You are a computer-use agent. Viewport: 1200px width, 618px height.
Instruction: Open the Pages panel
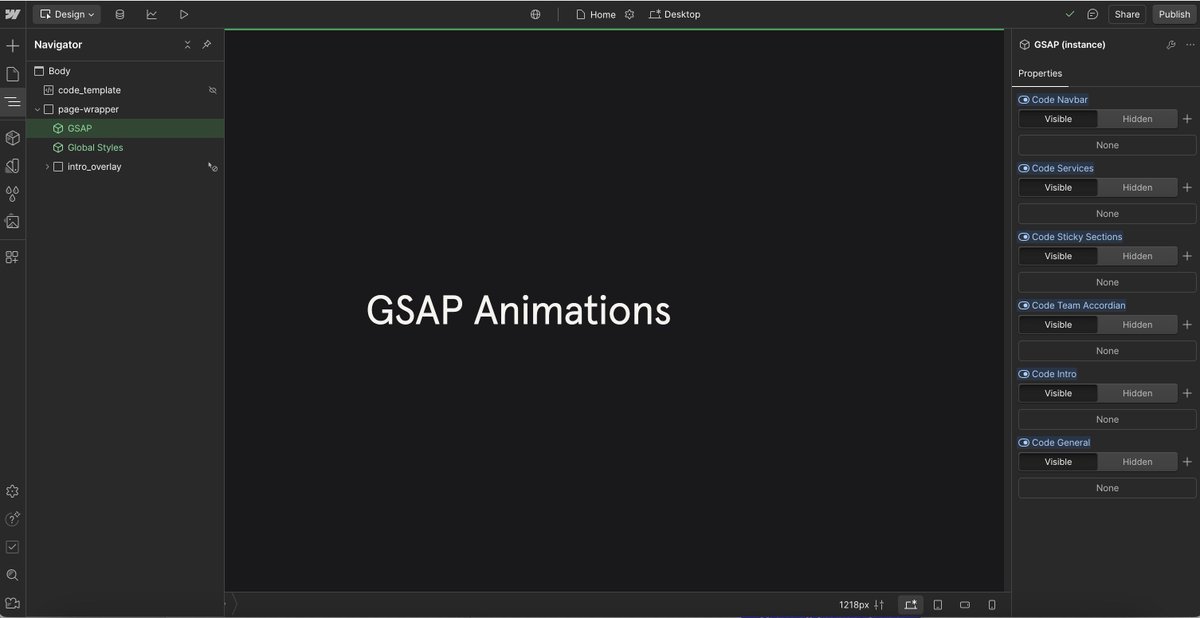pyautogui.click(x=13, y=74)
